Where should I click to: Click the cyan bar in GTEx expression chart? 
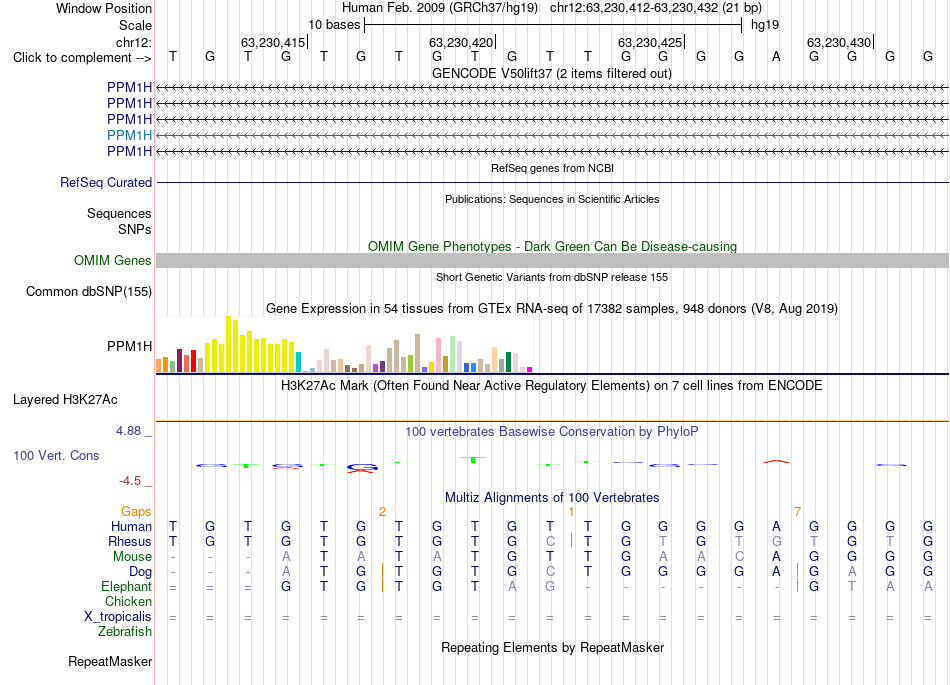[298, 362]
